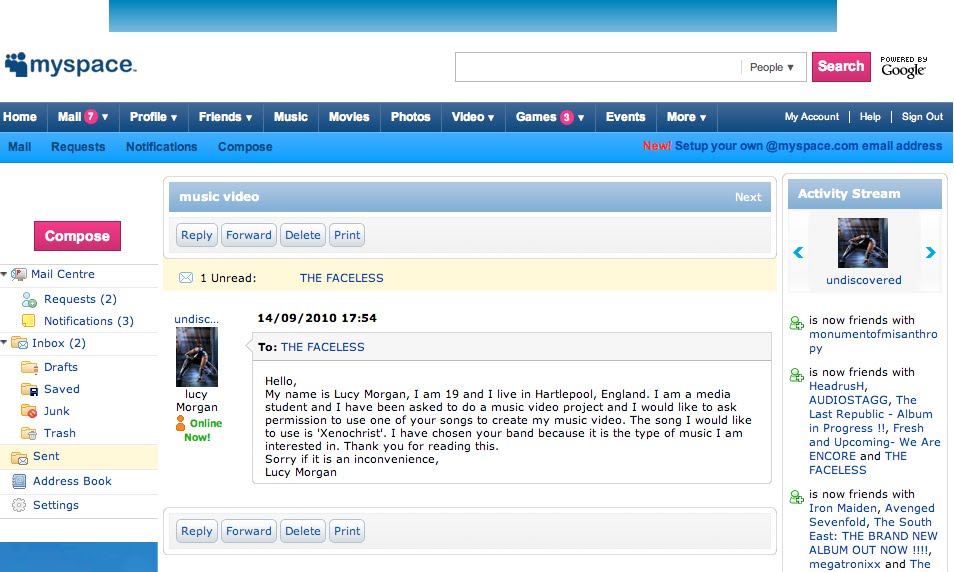Click the bottom Delete button
Screen dimensions: 954x572
pyautogui.click(x=303, y=531)
